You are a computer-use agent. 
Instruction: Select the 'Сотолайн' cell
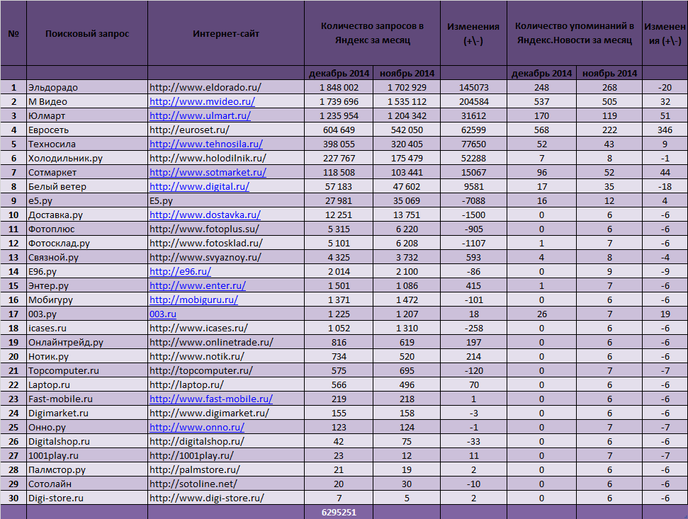[x=87, y=484]
